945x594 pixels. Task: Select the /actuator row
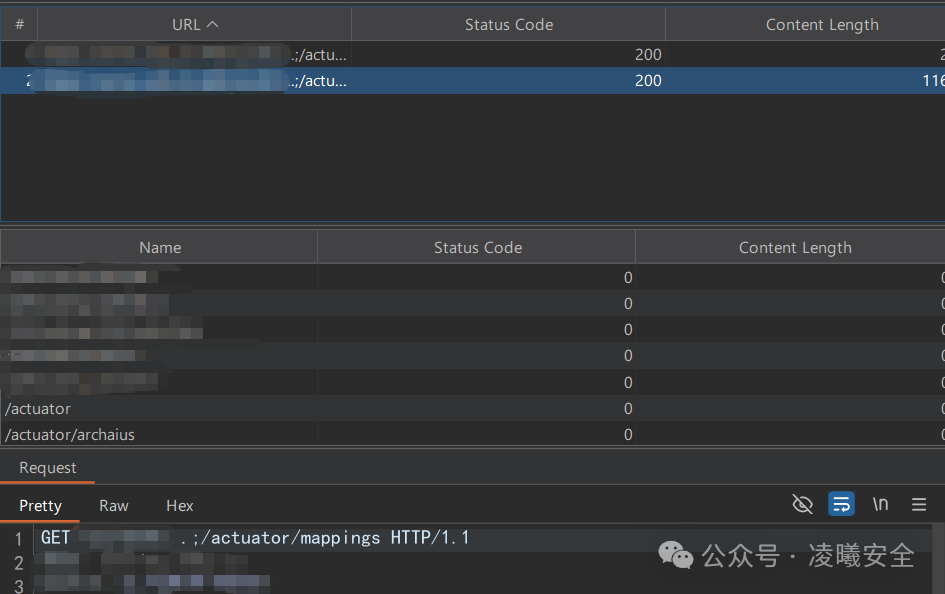click(472, 408)
